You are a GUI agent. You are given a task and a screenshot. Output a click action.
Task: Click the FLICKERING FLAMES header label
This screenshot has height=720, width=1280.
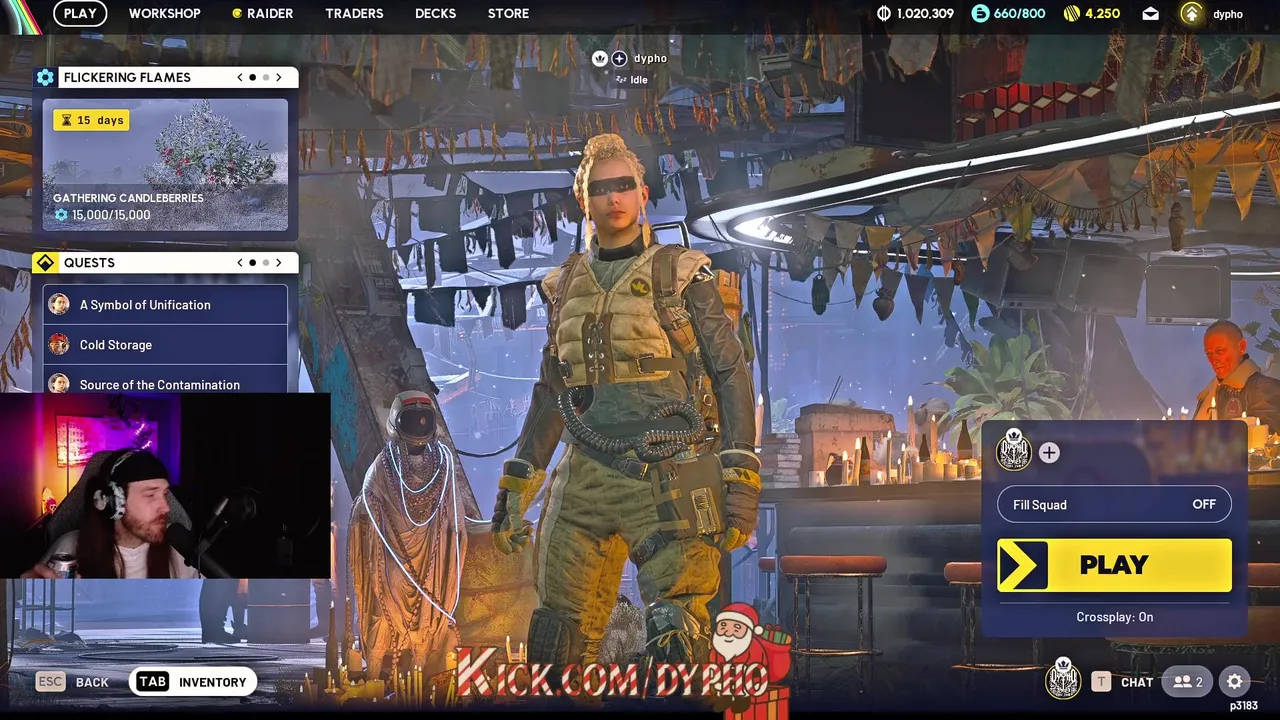point(127,77)
